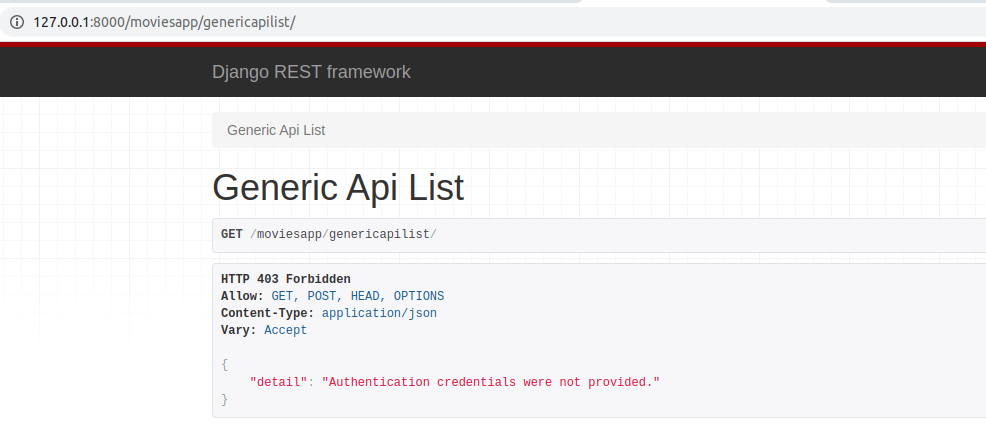Click the Content-Type header label

267,313
